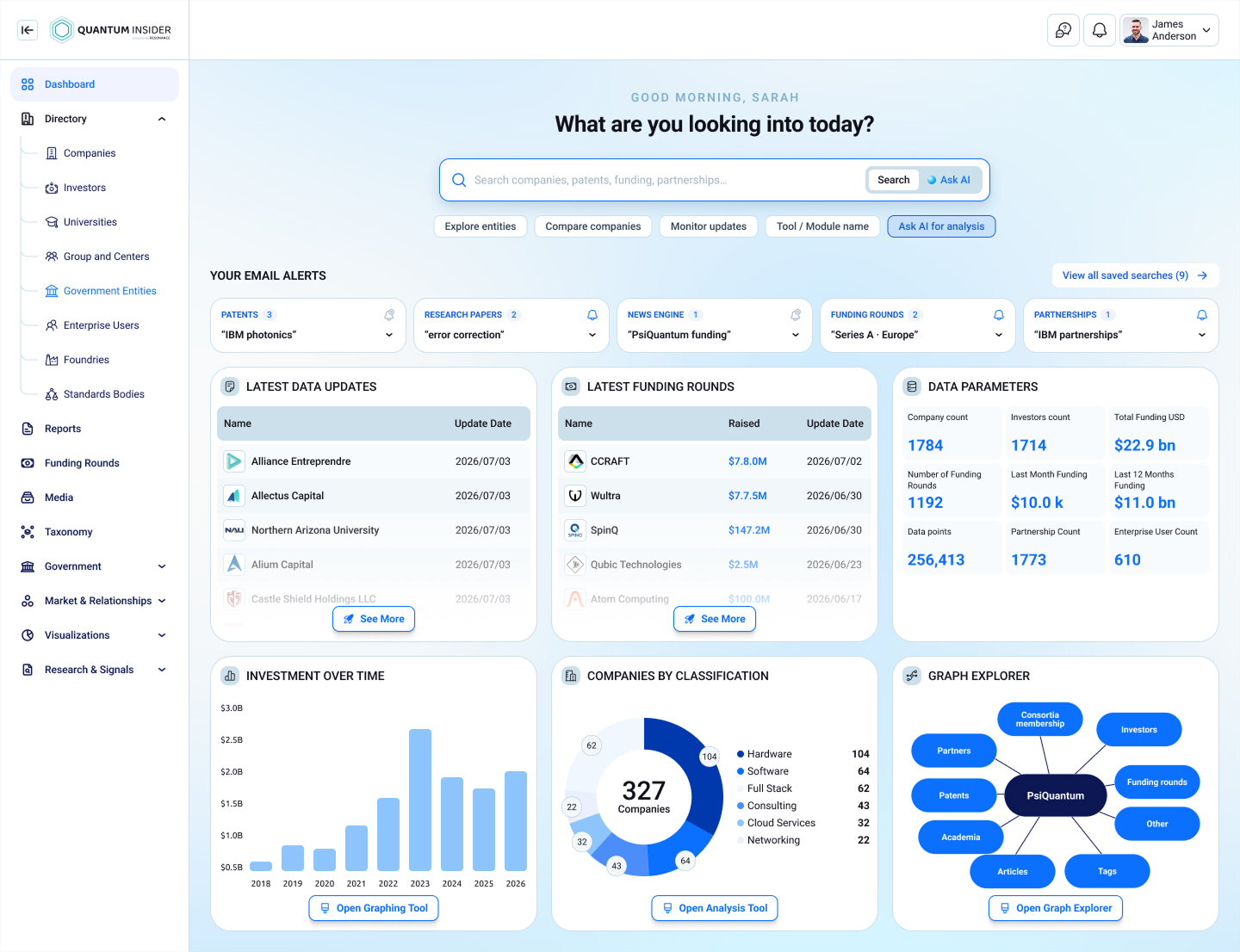Select the Explore entities chip
1240x952 pixels.
click(480, 226)
